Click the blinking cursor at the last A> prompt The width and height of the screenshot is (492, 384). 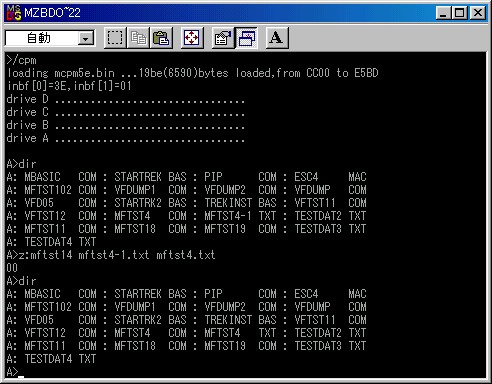(x=21, y=376)
